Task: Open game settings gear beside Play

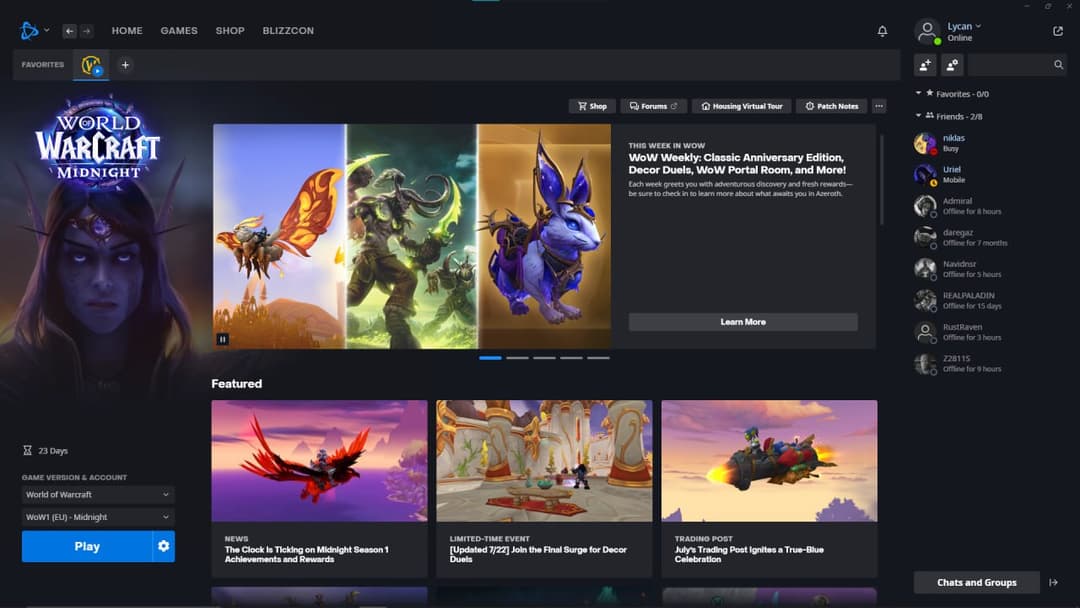Action: [x=163, y=546]
